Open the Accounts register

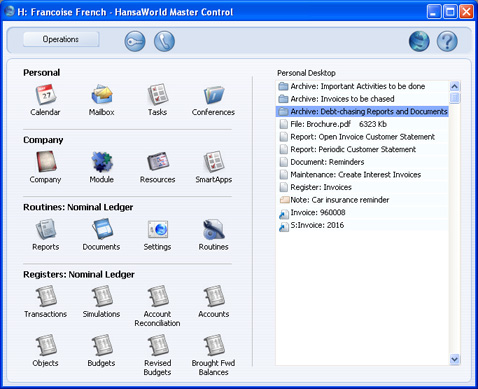coord(214,296)
